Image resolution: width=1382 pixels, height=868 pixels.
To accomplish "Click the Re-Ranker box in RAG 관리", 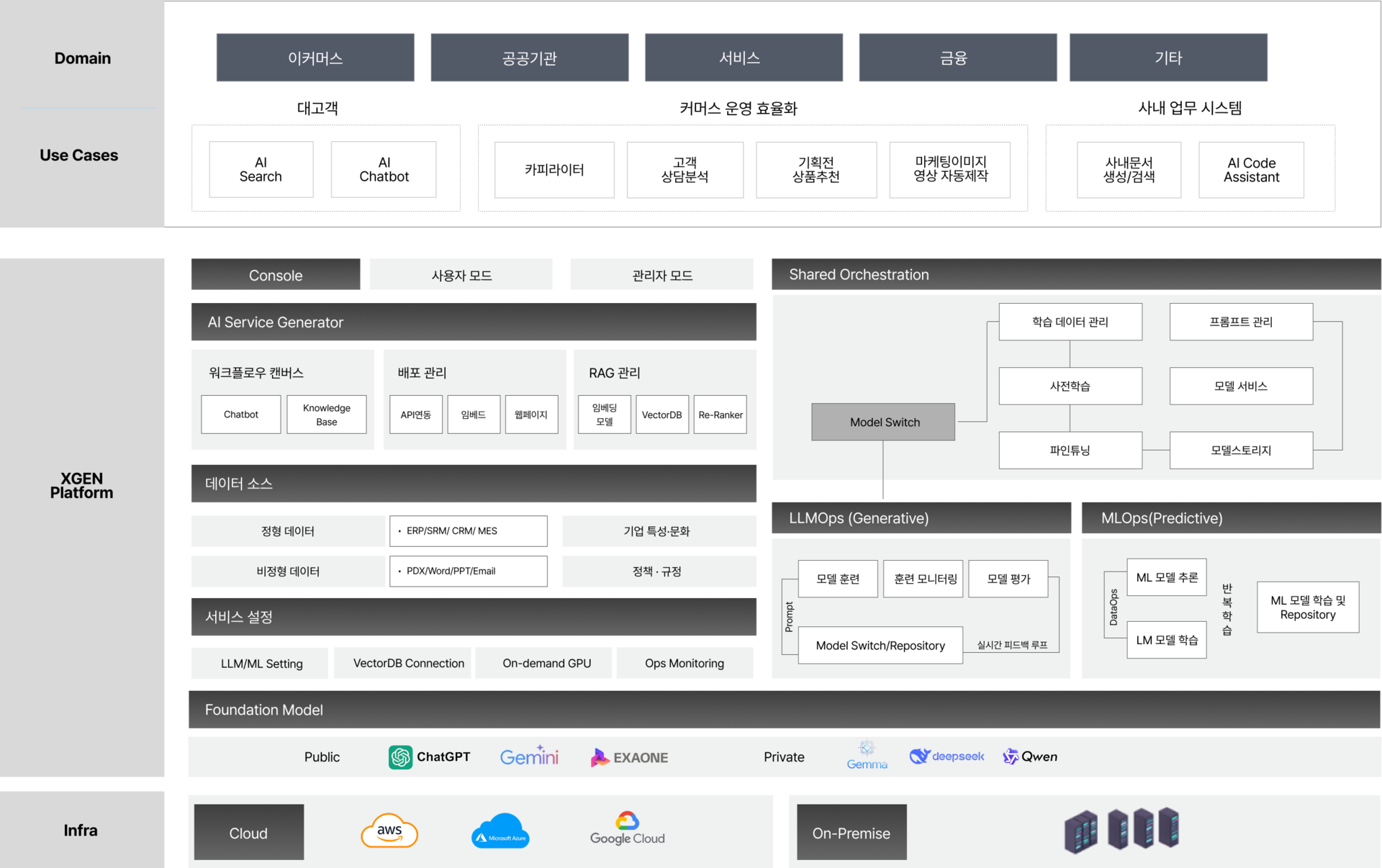I will (720, 415).
